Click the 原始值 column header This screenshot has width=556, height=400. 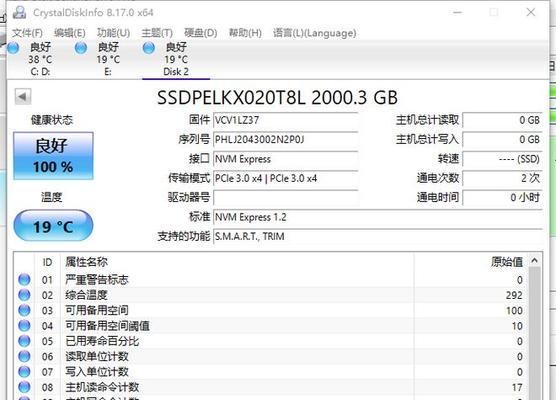(x=471, y=262)
